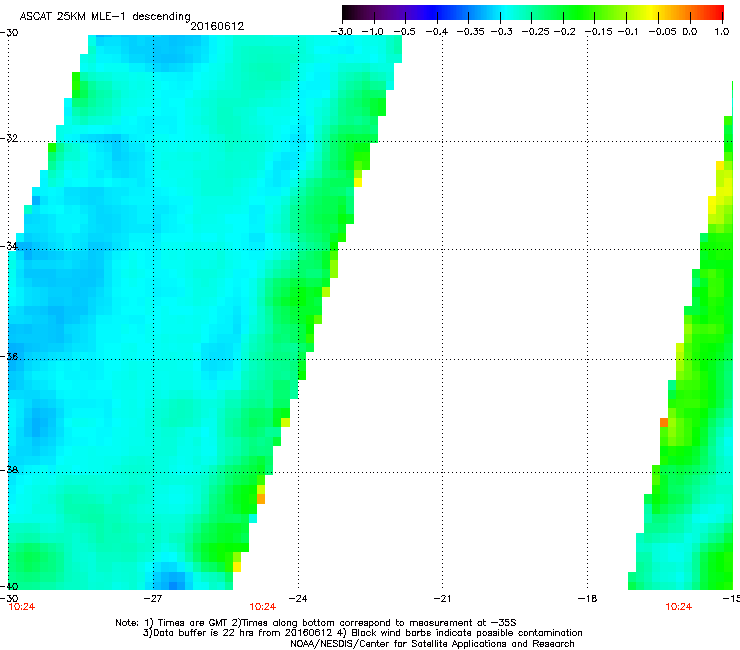Click the red end of the colorbar
Screen dimensions: 740x650
pyautogui.click(x=715, y=12)
